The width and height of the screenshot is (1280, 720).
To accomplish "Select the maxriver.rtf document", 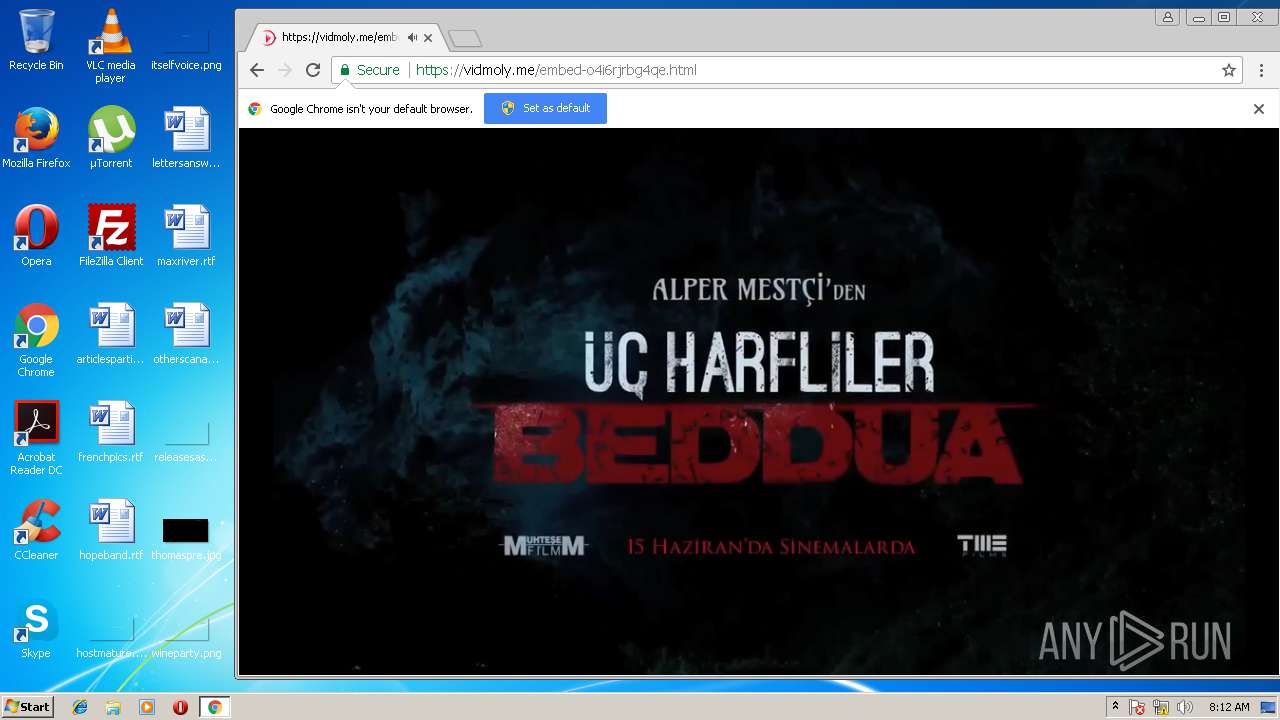I will coord(186,236).
